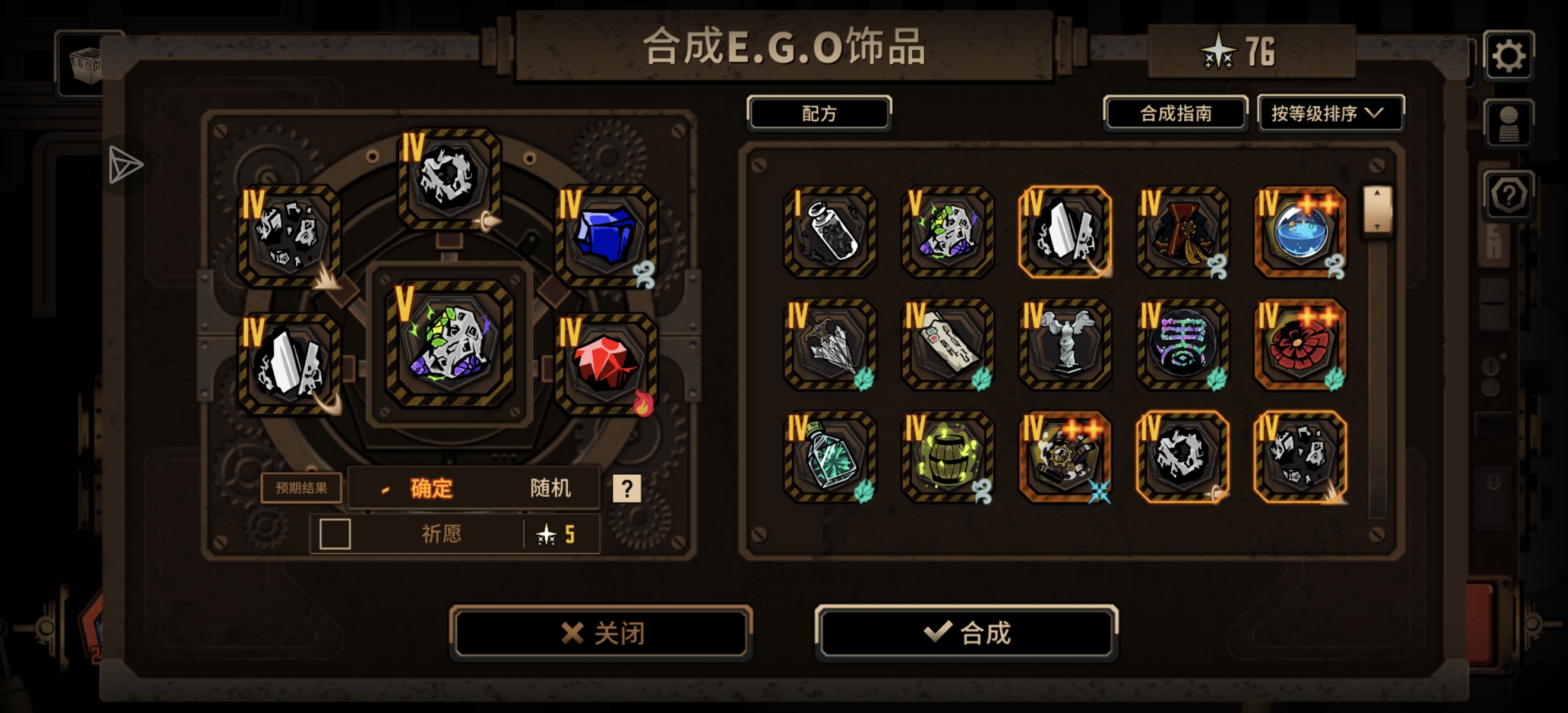
Task: Select the red ruby ingredient slot
Action: click(x=606, y=364)
